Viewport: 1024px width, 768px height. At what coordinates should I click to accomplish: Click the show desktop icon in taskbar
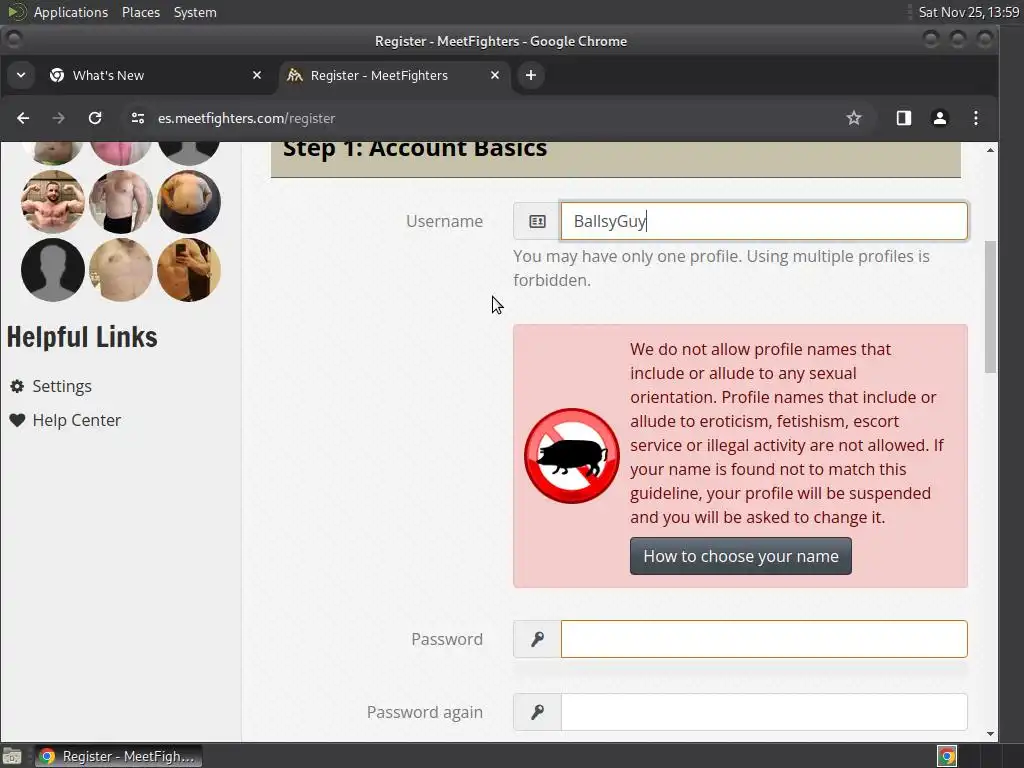pyautogui.click(x=12, y=756)
